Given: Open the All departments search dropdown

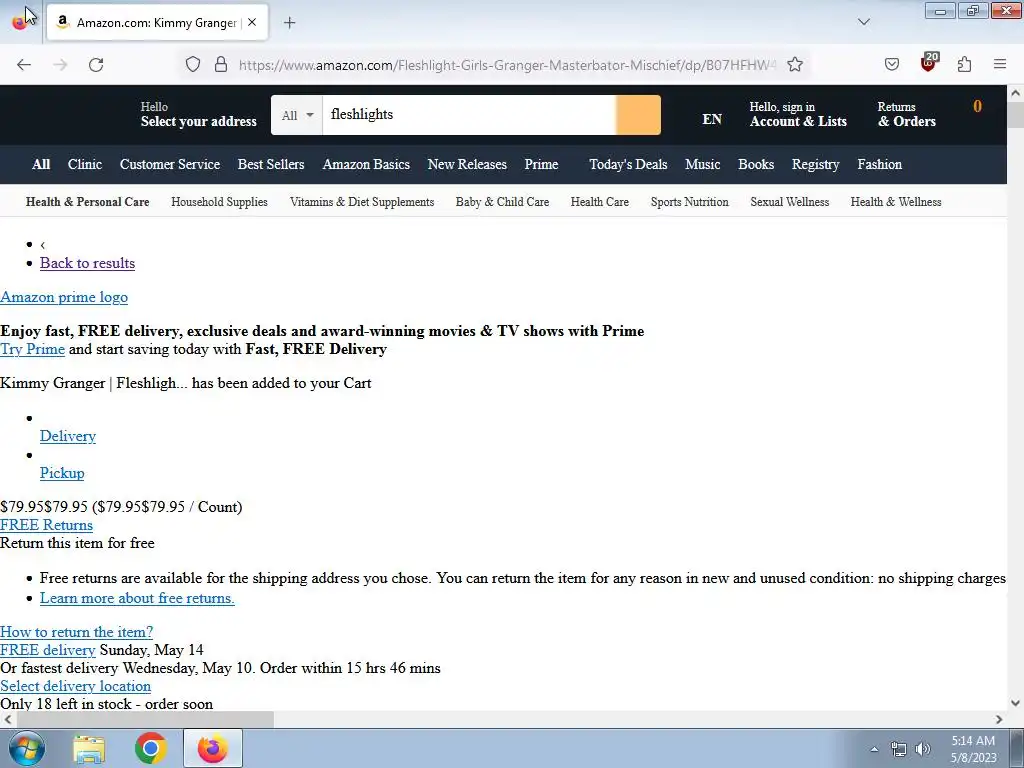Looking at the screenshot, I should click(297, 115).
